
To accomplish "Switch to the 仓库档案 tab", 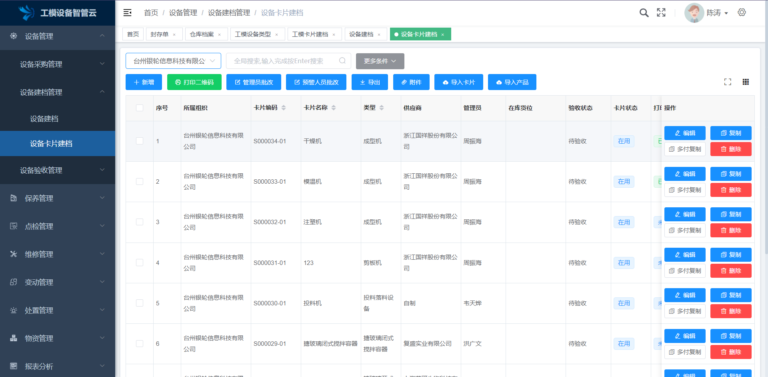I will click(206, 34).
